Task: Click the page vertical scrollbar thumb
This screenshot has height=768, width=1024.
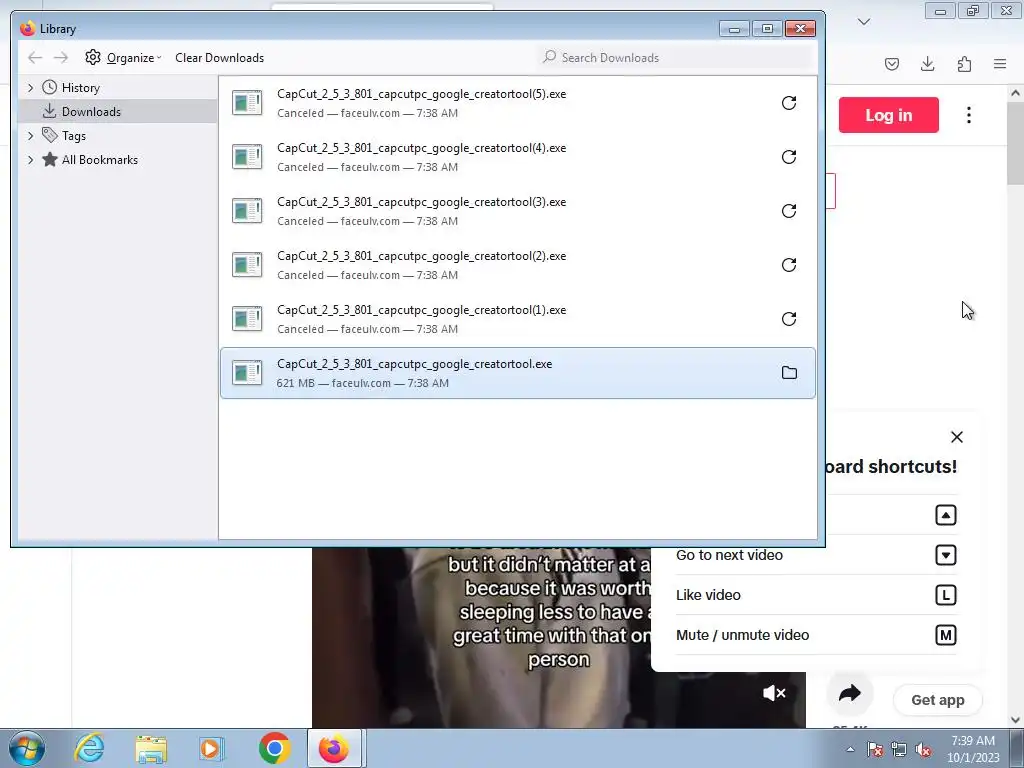Action: click(x=1016, y=142)
